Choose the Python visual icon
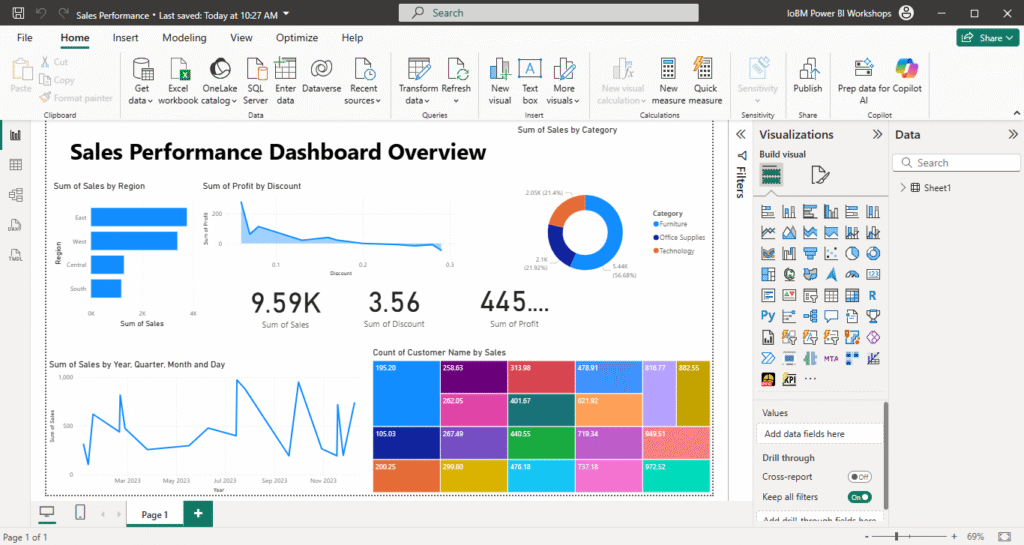Screen dimensions: 1024x545 click(x=768, y=316)
